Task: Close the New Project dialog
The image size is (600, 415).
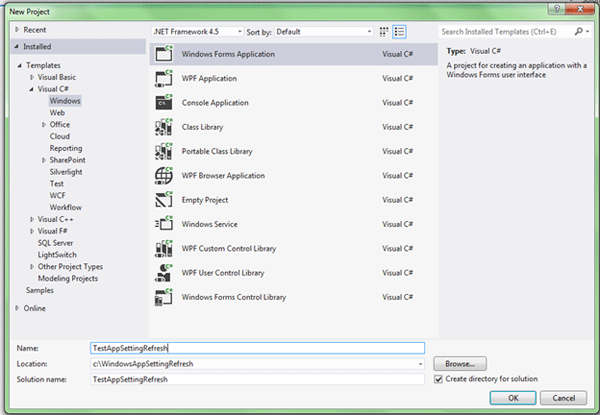Action: point(580,8)
